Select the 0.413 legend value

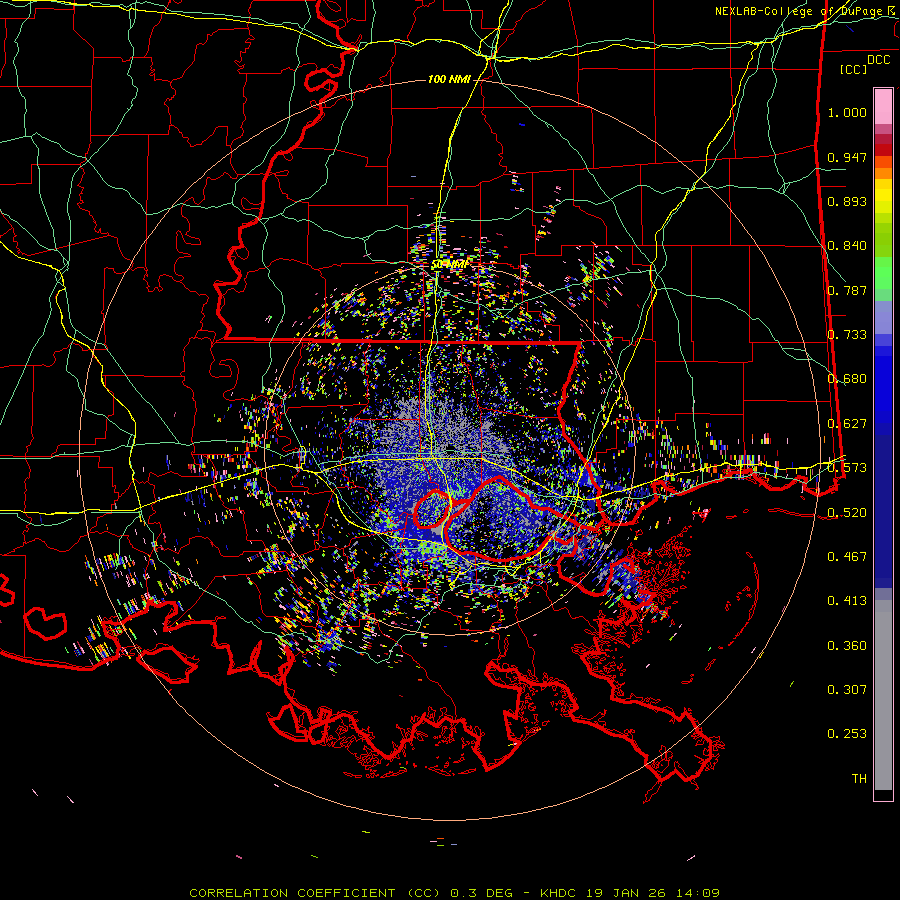[847, 601]
